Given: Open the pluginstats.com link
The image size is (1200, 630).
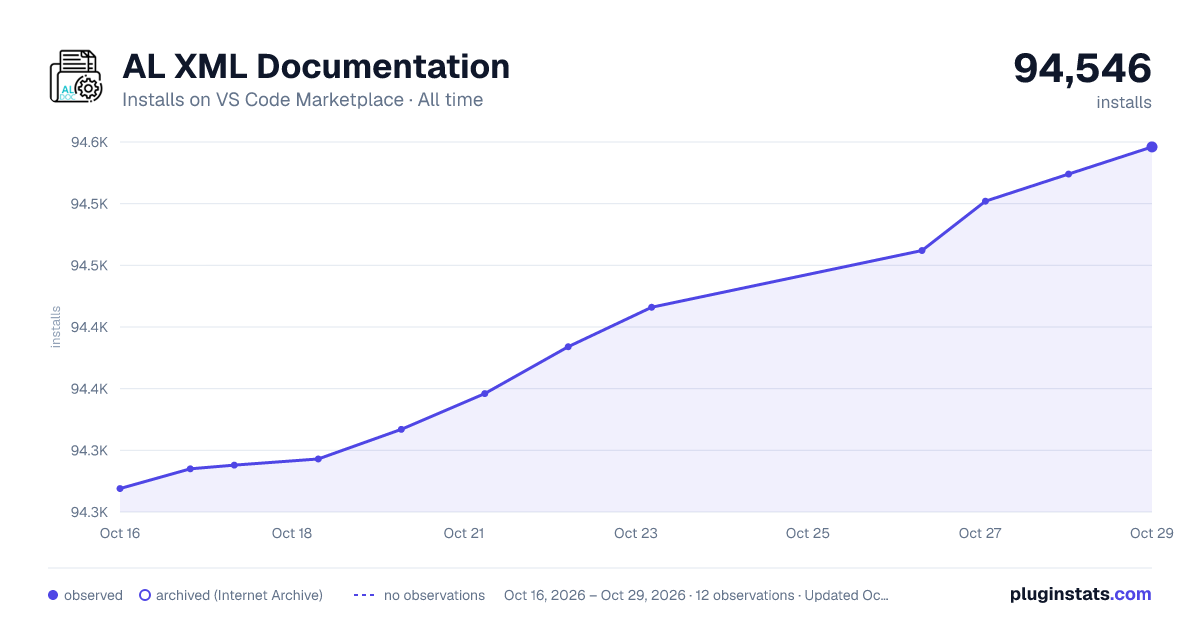Looking at the screenshot, I should coord(1080,594).
